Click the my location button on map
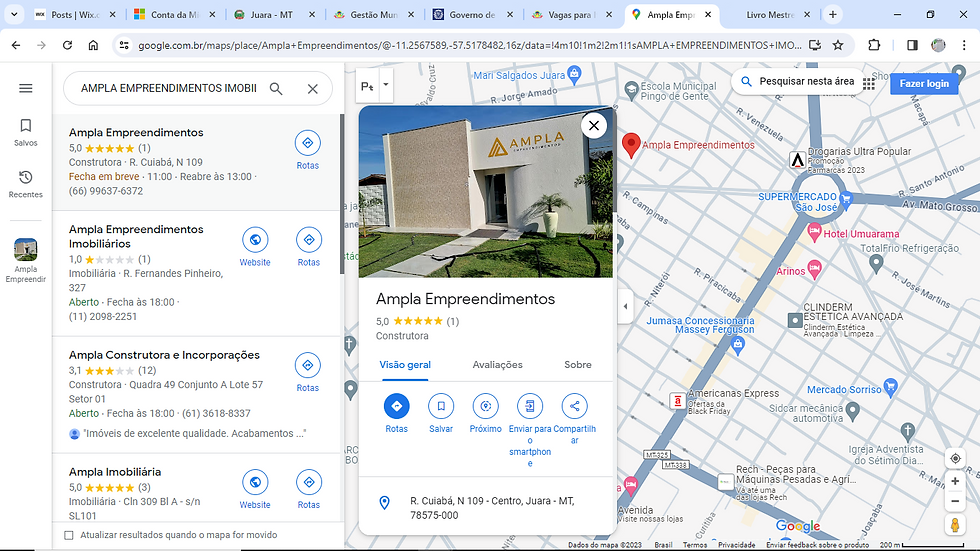The image size is (980, 551). coord(955,459)
